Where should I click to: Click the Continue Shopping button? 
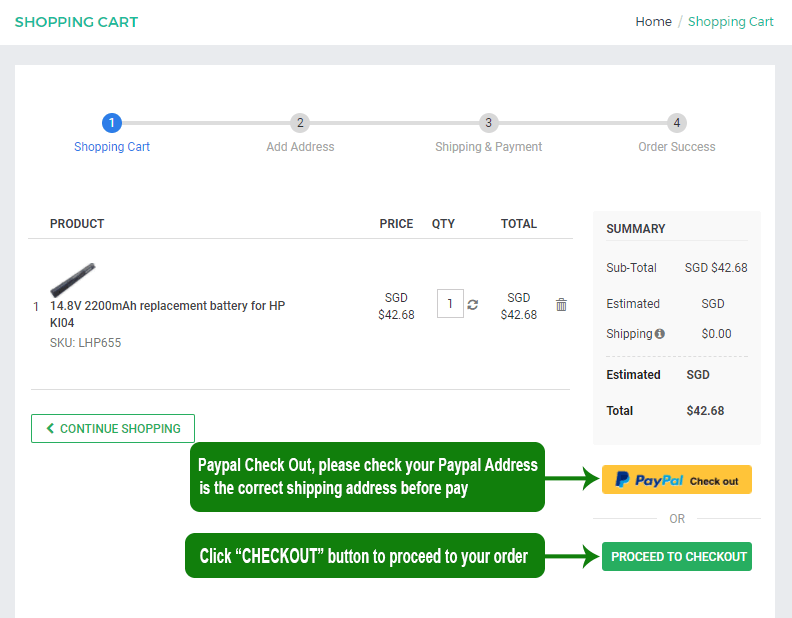113,428
